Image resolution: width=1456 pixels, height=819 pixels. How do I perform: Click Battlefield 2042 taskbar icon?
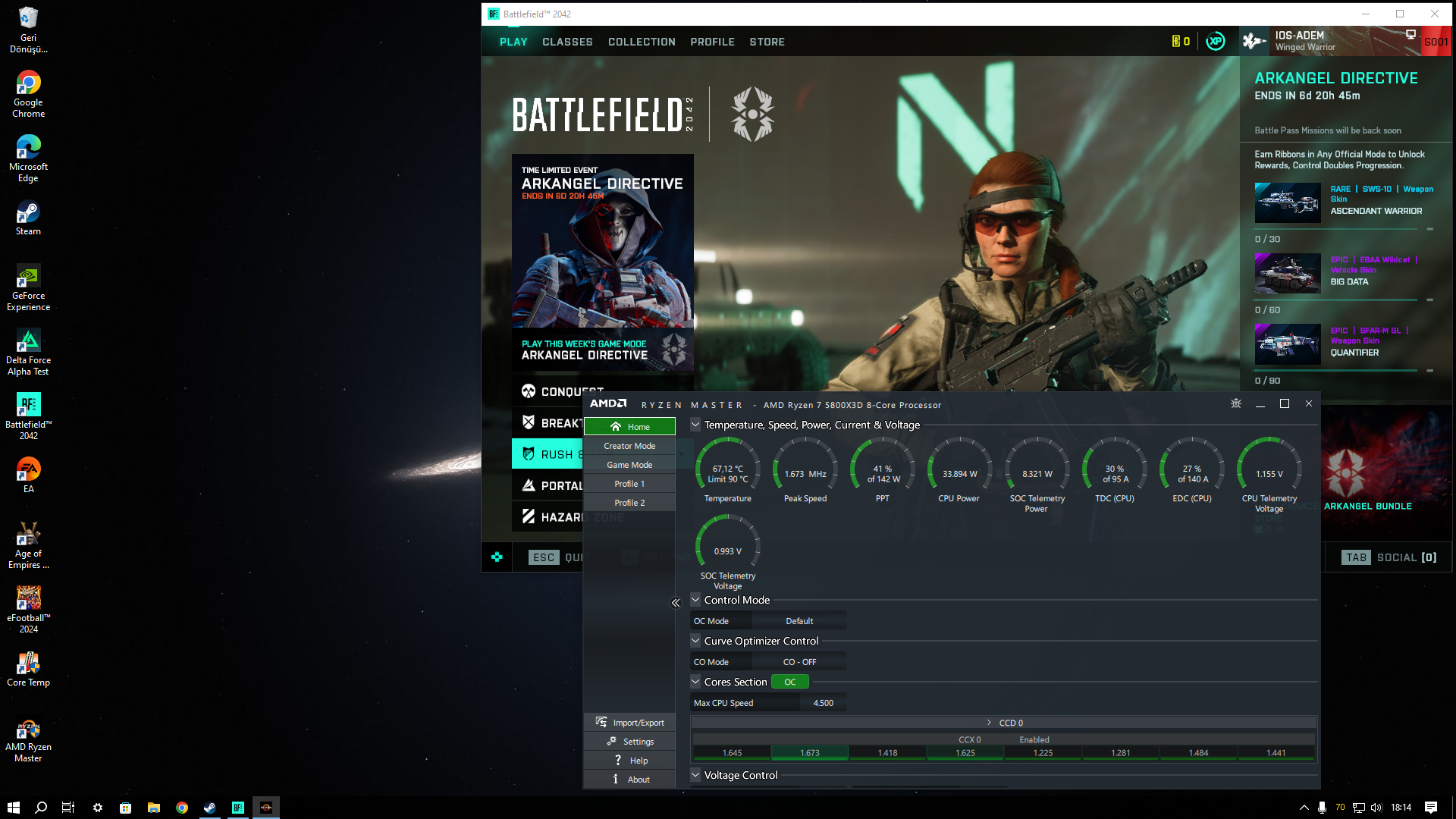(238, 808)
